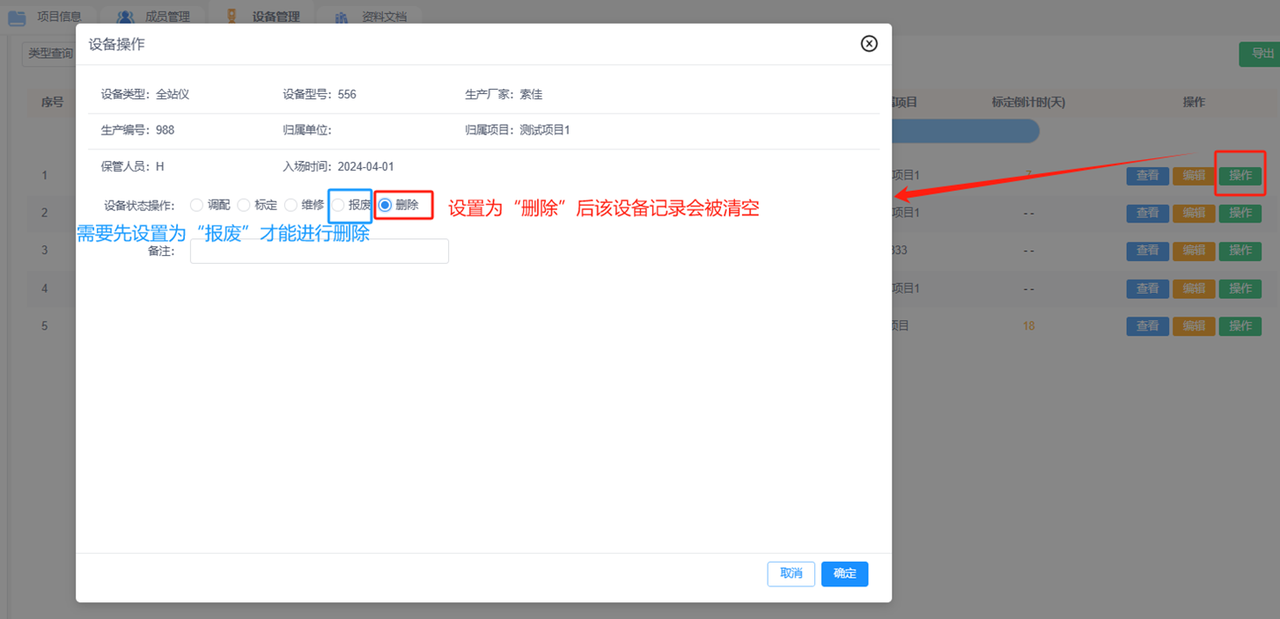Click inside the 备注 text field
Screen dimensions: 1280x619
319,251
